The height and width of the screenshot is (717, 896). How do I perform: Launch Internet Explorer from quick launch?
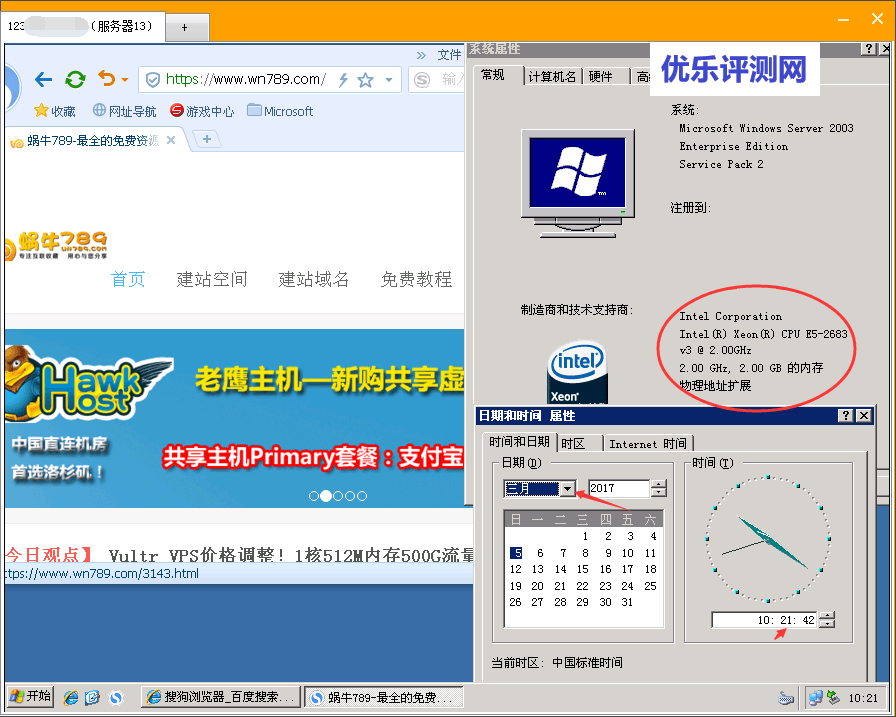71,698
